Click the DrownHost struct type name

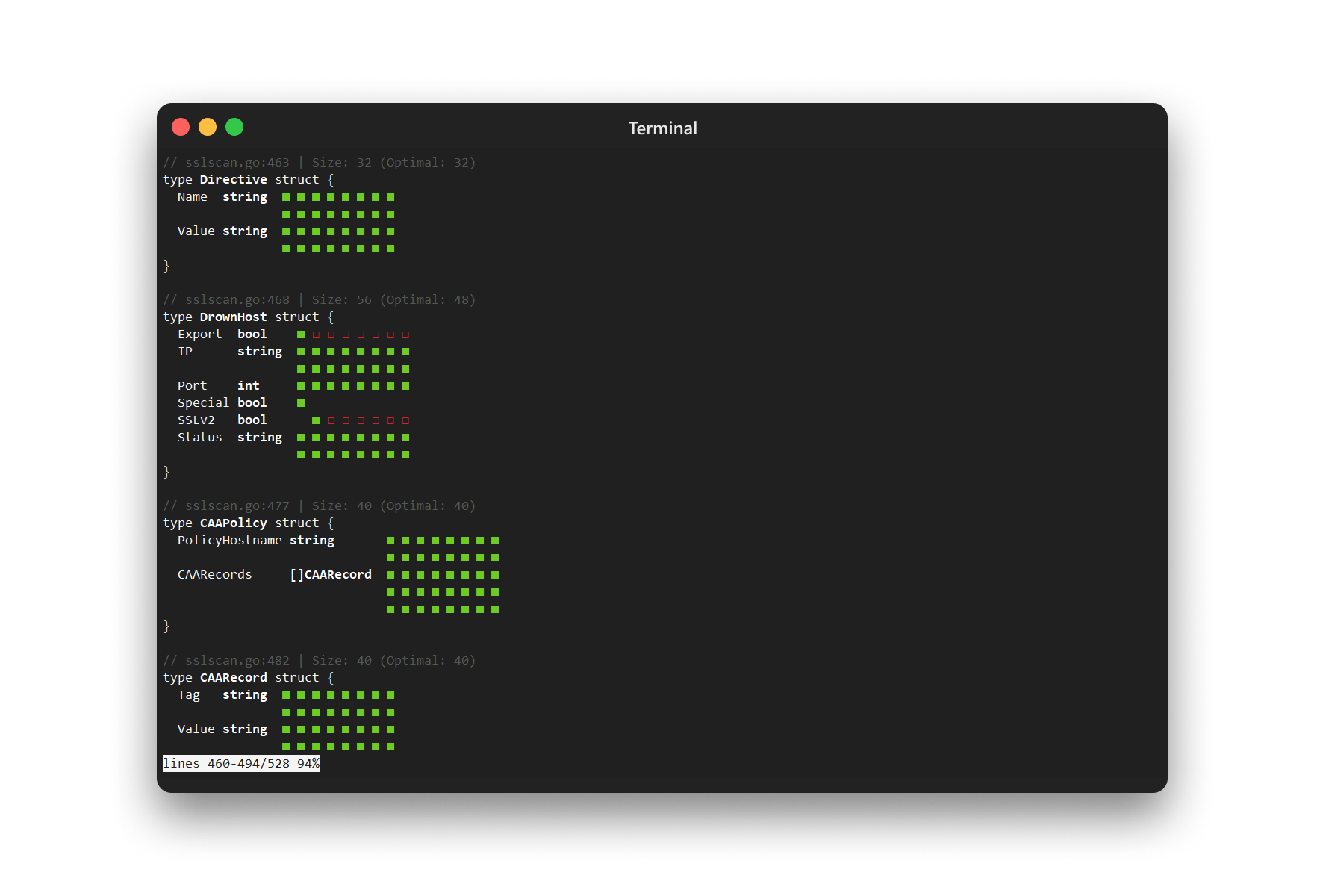click(x=233, y=317)
